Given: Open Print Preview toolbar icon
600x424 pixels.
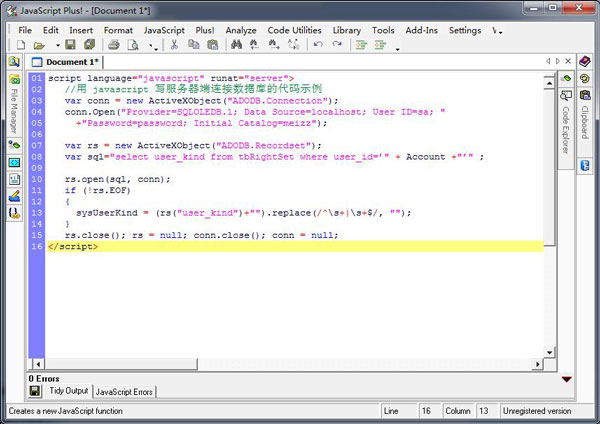Looking at the screenshot, I should click(133, 45).
